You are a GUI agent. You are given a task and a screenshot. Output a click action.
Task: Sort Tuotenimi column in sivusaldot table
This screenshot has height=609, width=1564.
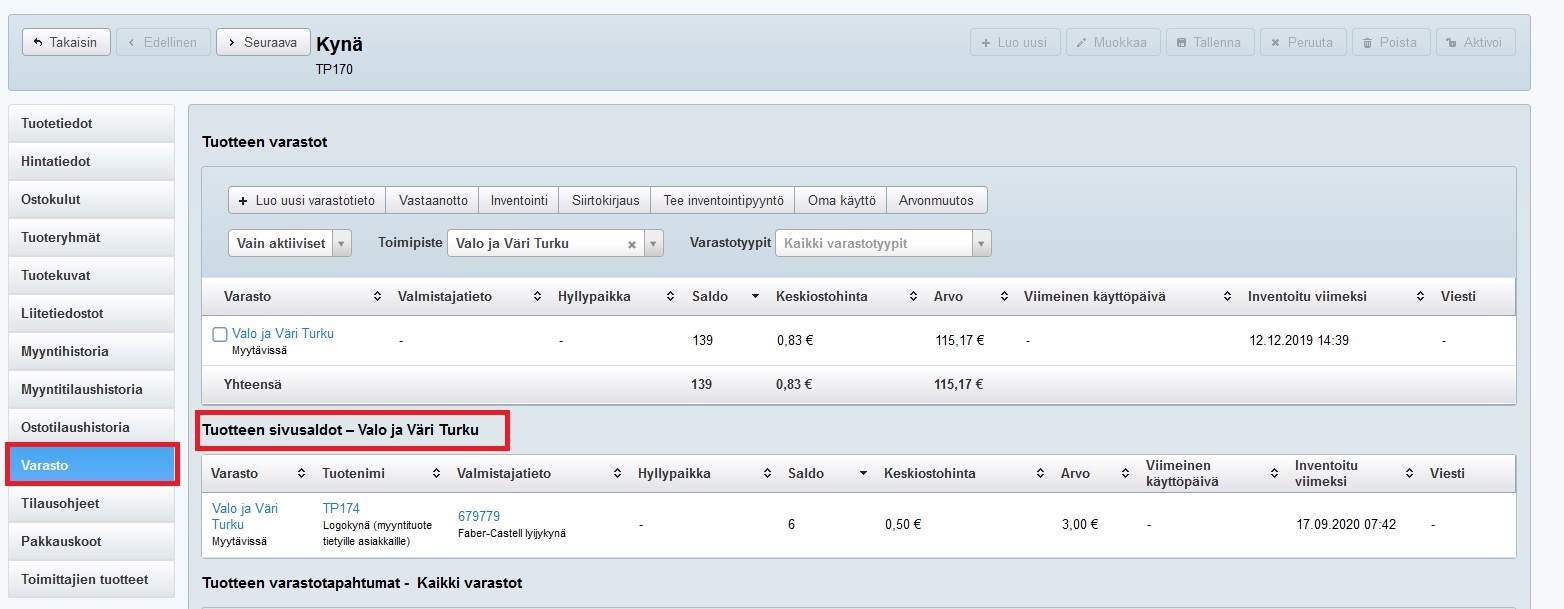pos(436,474)
